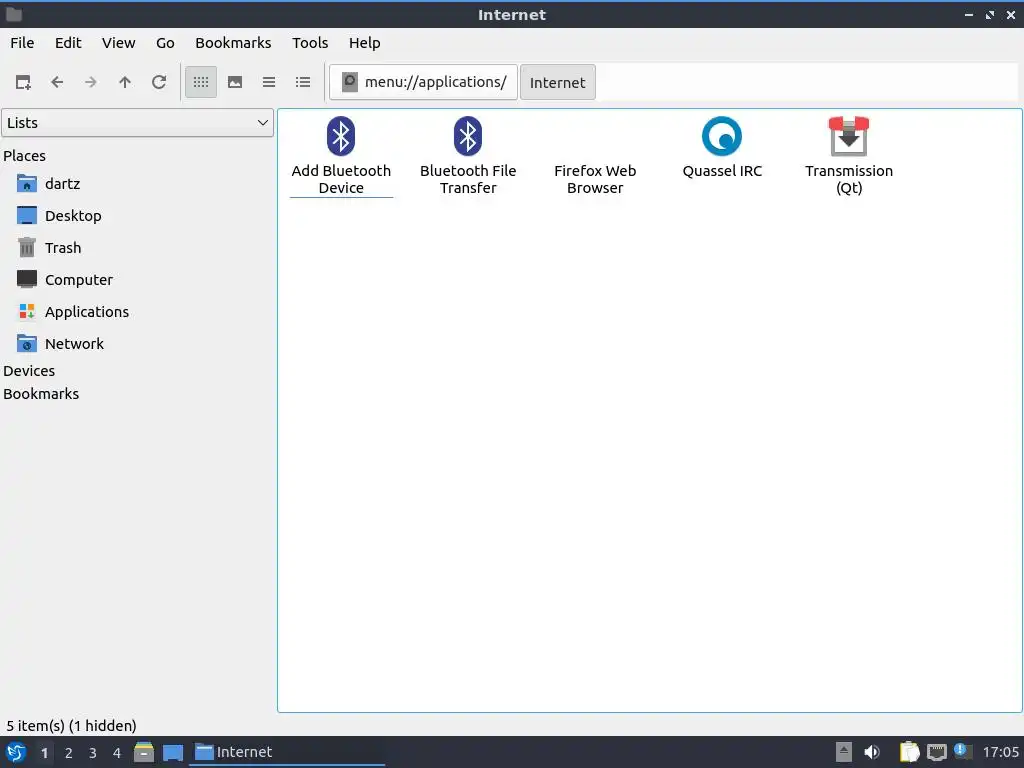1024x768 pixels.
Task: Open Computer in Places
Action: point(65,280)
